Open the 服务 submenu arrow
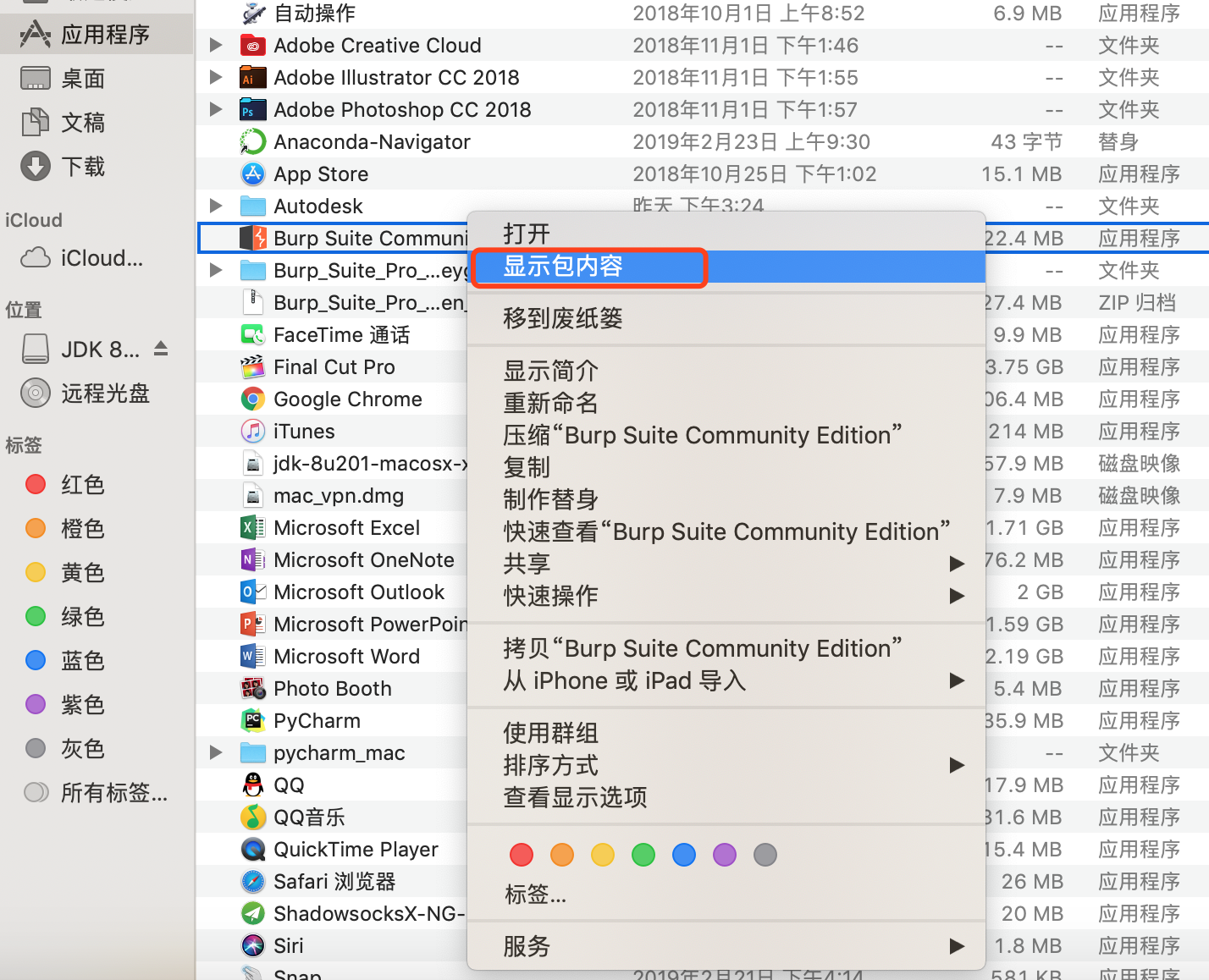Viewport: 1209px width, 980px height. (x=957, y=946)
